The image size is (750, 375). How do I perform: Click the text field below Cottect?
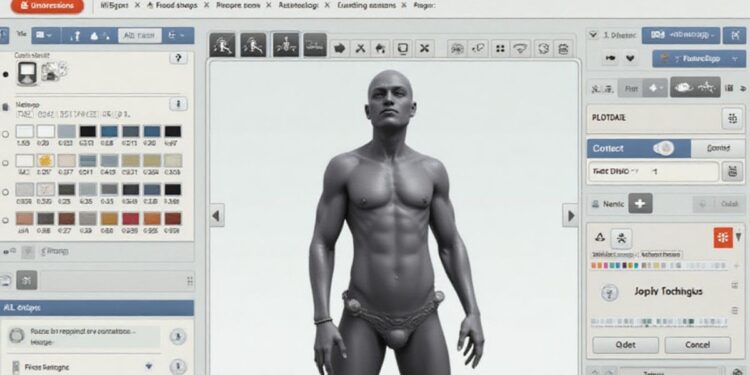pos(653,172)
